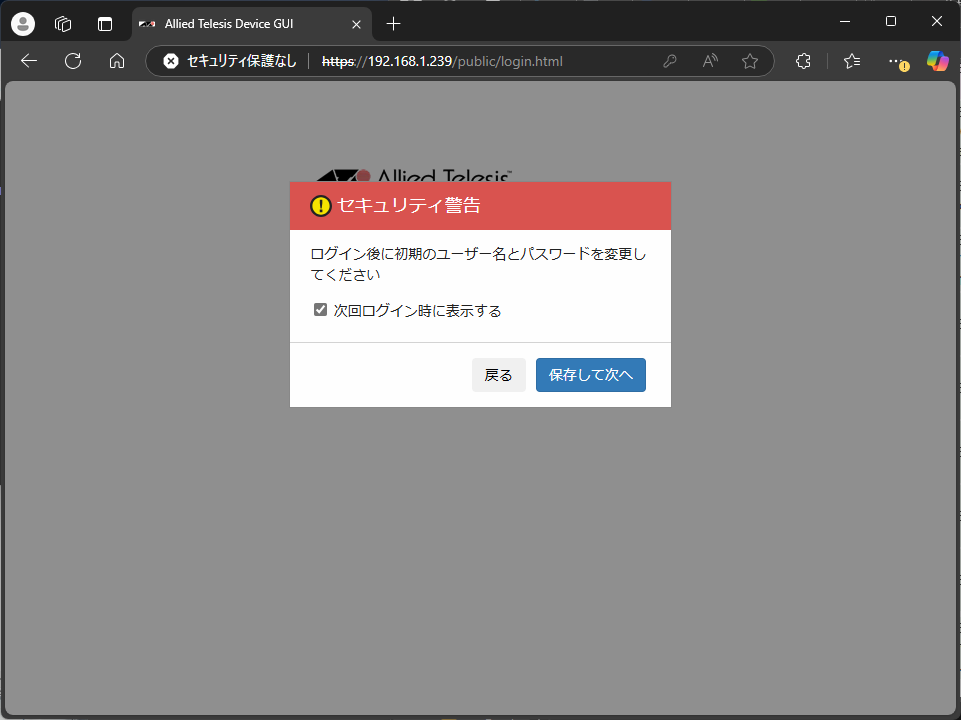Reload the page with refresh icon
This screenshot has width=961, height=720.
73,61
